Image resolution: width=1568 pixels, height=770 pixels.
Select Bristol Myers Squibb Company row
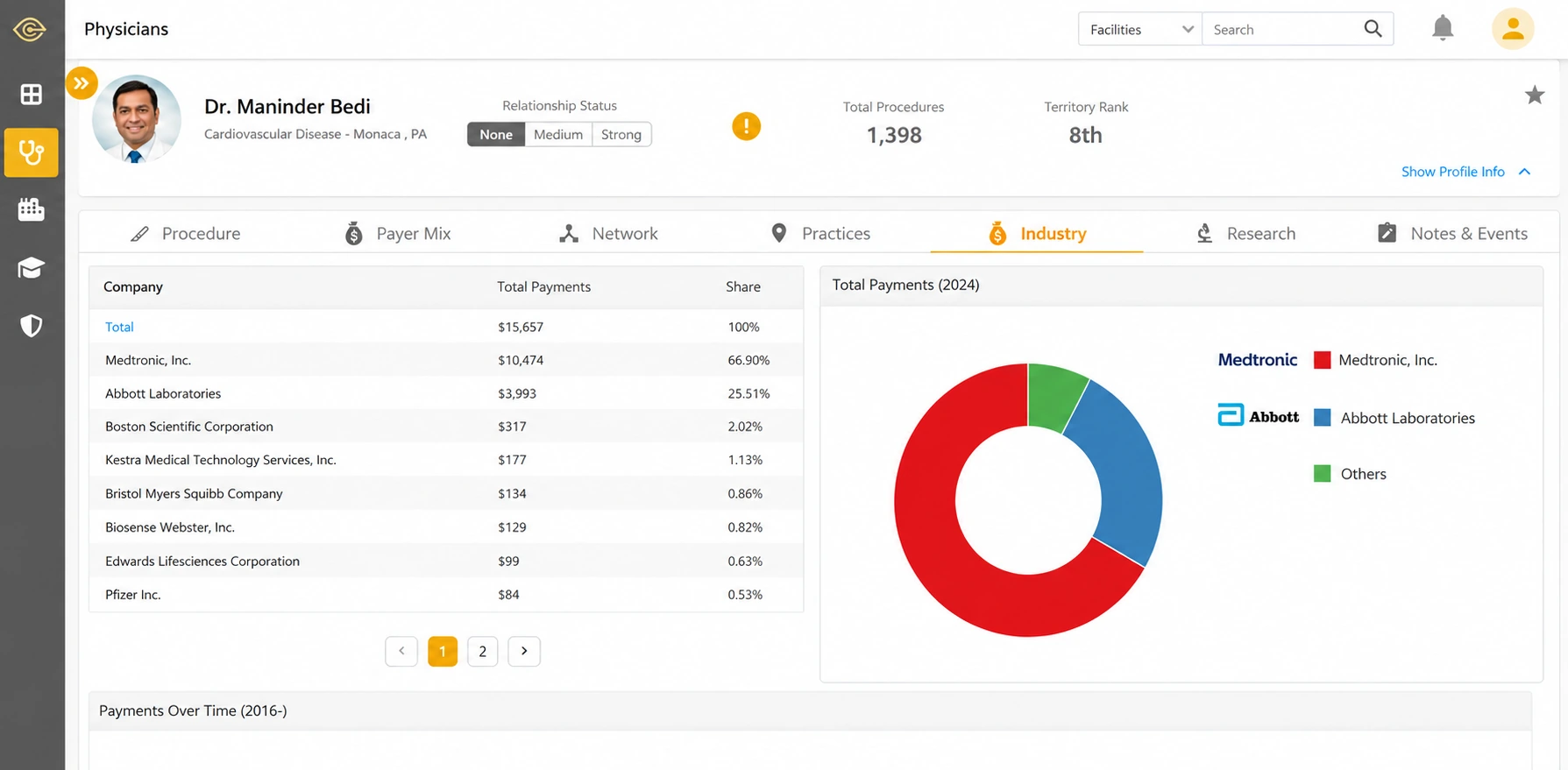pyautogui.click(x=446, y=493)
